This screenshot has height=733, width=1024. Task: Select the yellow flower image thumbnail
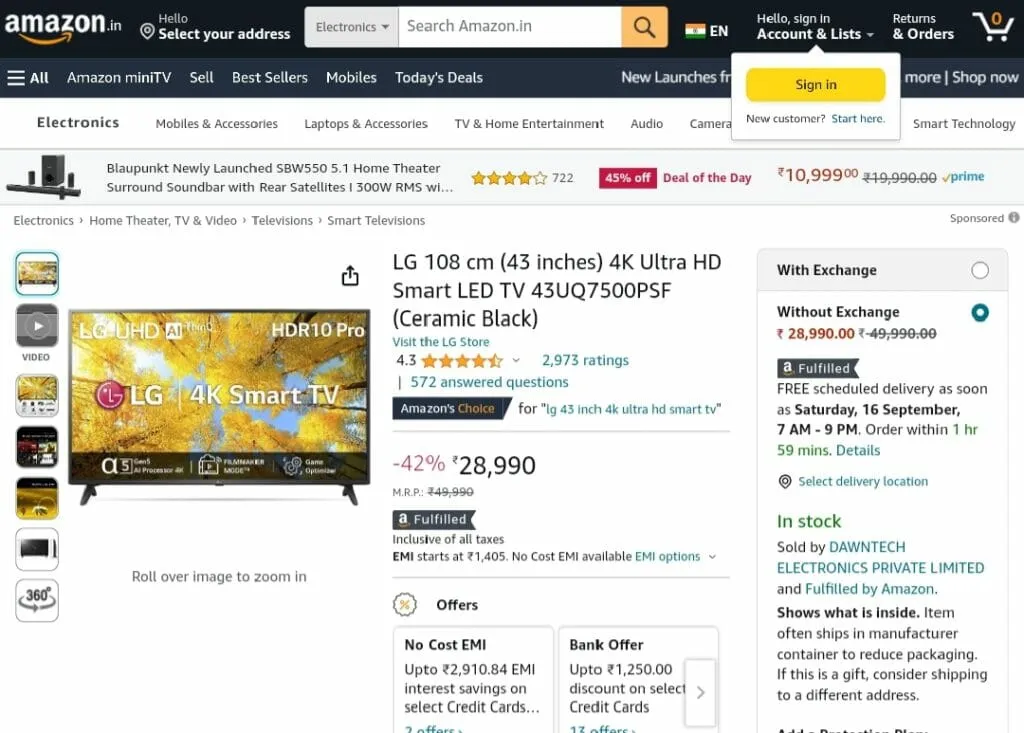click(37, 498)
